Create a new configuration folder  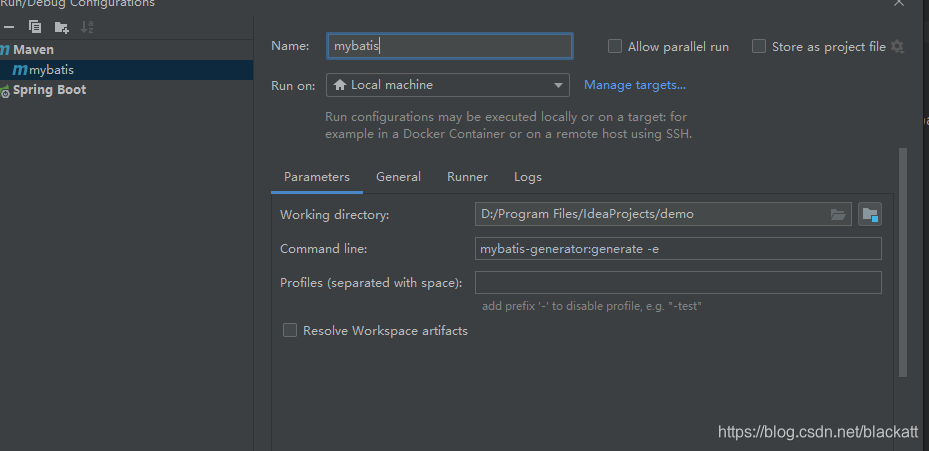pyautogui.click(x=61, y=27)
